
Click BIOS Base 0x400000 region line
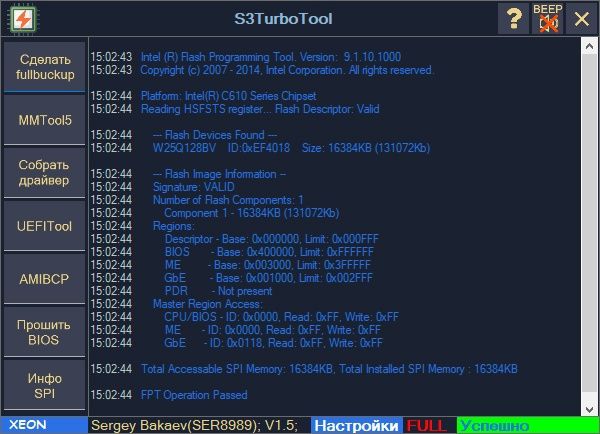coord(269,252)
